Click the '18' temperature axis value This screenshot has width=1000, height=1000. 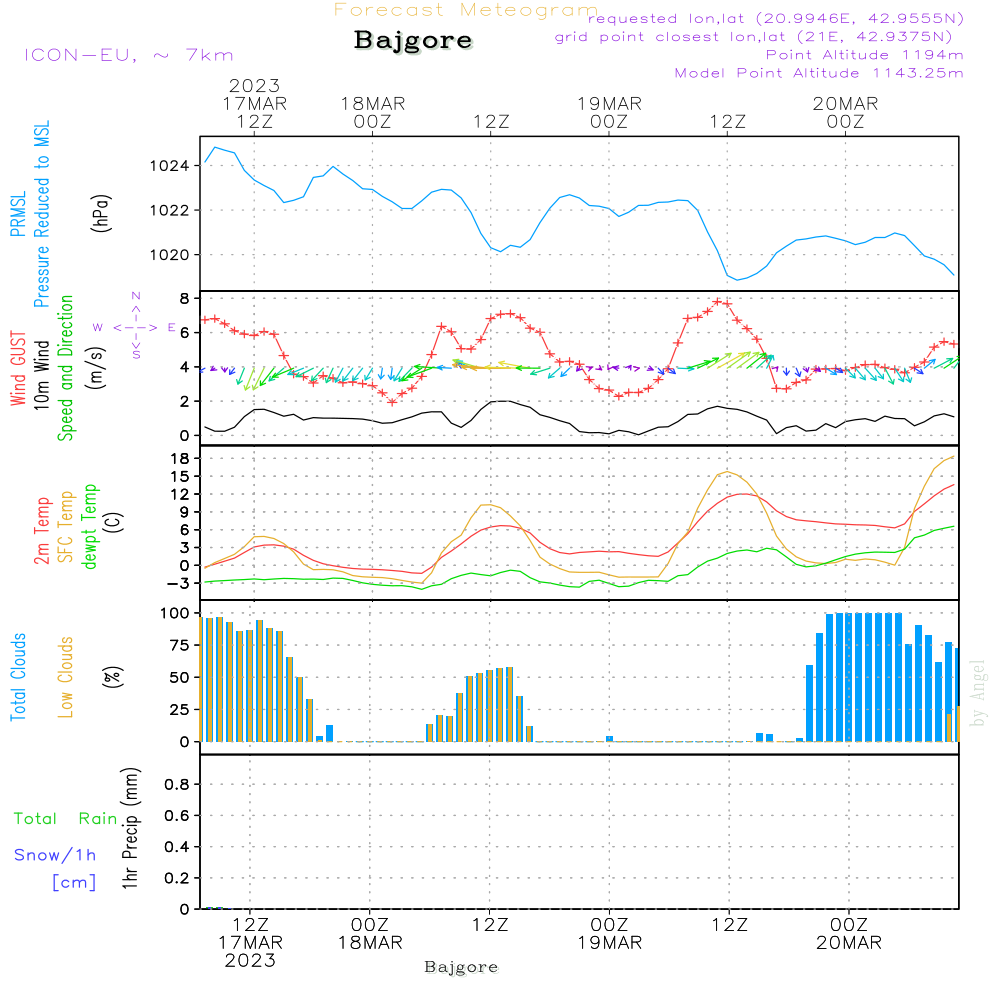pos(180,459)
